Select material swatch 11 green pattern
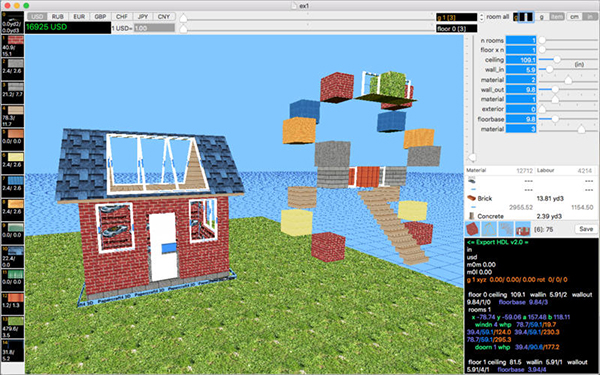This screenshot has height=375, width=600. pyautogui.click(x=13, y=280)
